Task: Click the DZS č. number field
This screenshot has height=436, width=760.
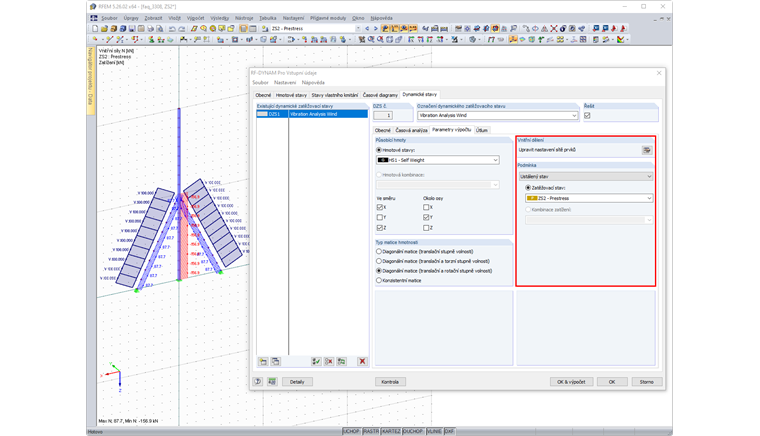Action: pyautogui.click(x=382, y=115)
